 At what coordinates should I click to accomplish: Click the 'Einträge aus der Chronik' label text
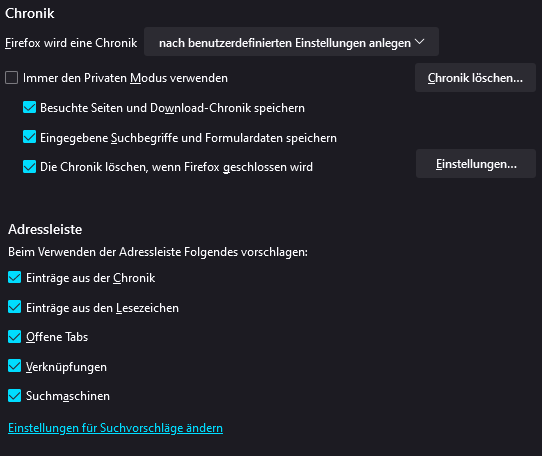(x=91, y=278)
